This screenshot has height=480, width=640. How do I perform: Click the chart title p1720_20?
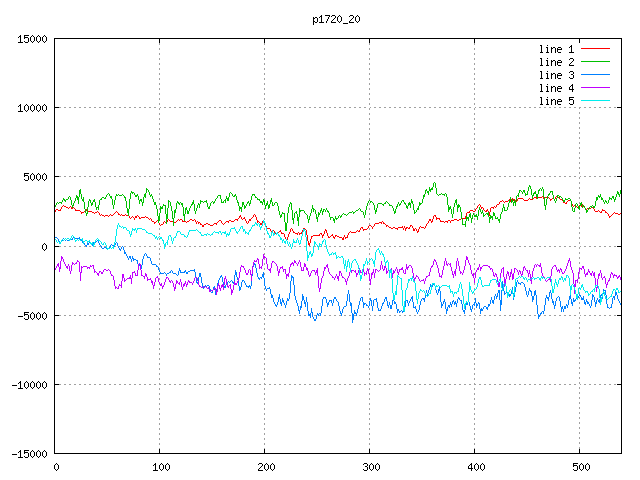coord(337,19)
